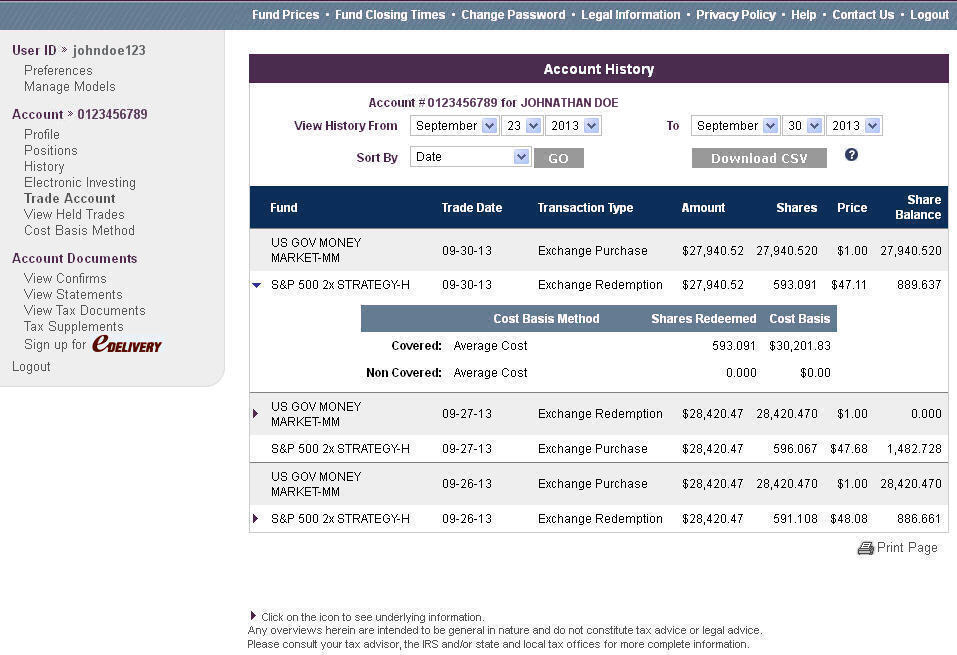This screenshot has height=655, width=957.
Task: Open Legal Information page
Action: 630,15
